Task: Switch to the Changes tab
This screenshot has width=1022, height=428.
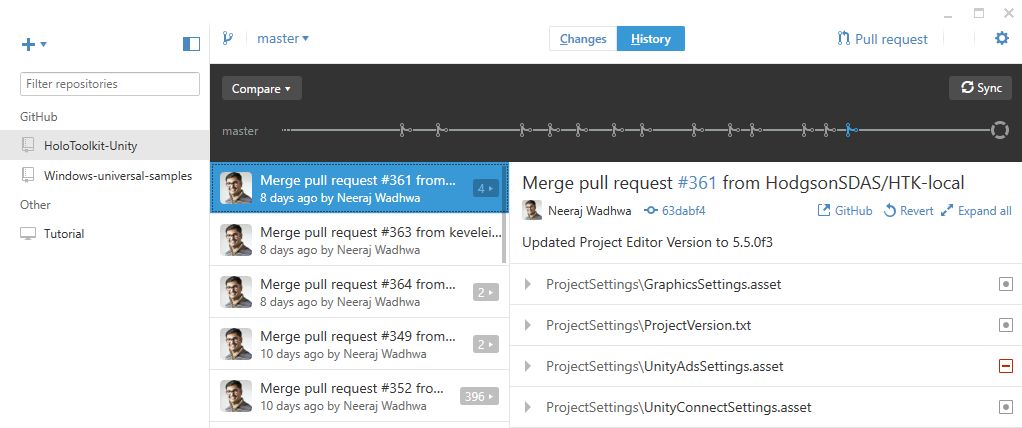Action: point(583,39)
